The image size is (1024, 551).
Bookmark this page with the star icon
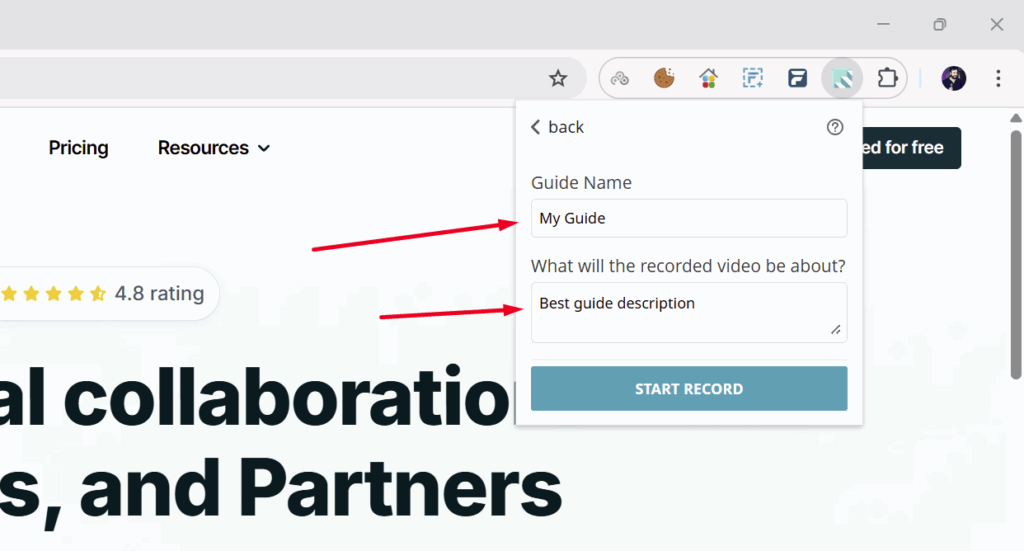[558, 78]
